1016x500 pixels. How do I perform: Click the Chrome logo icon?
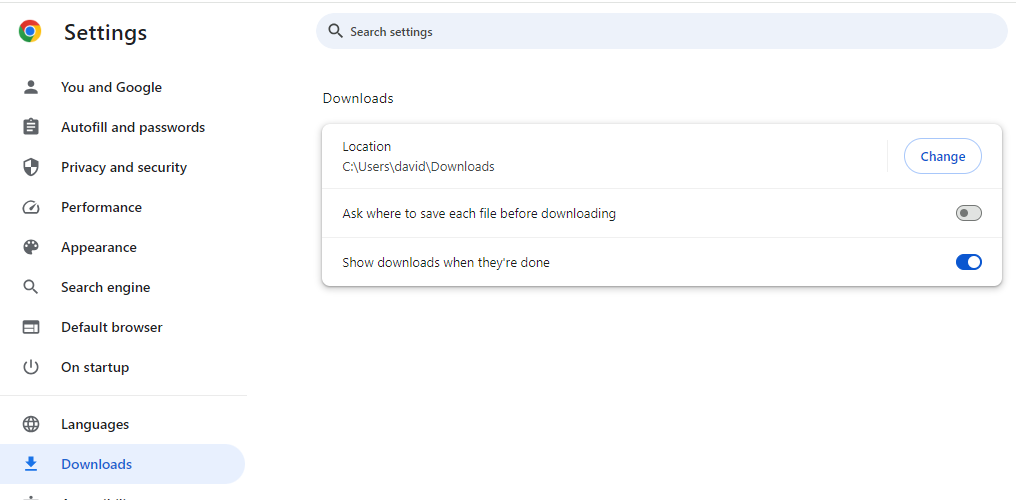click(x=30, y=31)
